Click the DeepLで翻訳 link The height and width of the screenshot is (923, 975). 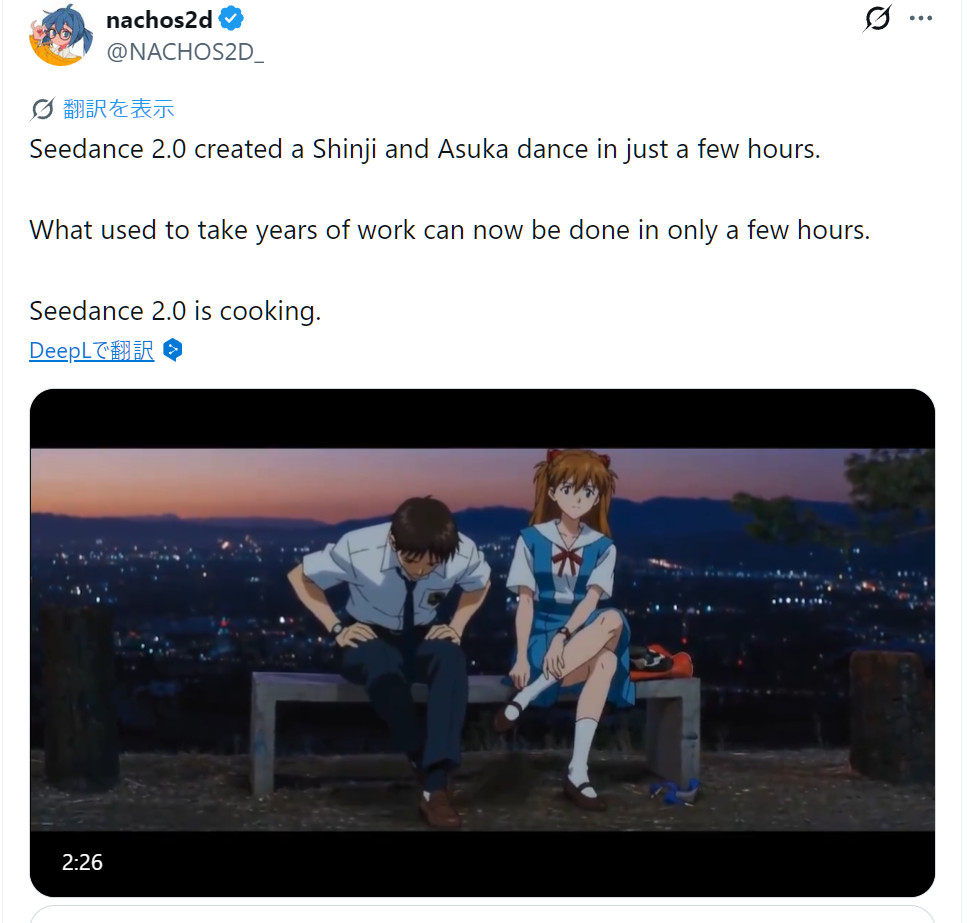[x=92, y=350]
